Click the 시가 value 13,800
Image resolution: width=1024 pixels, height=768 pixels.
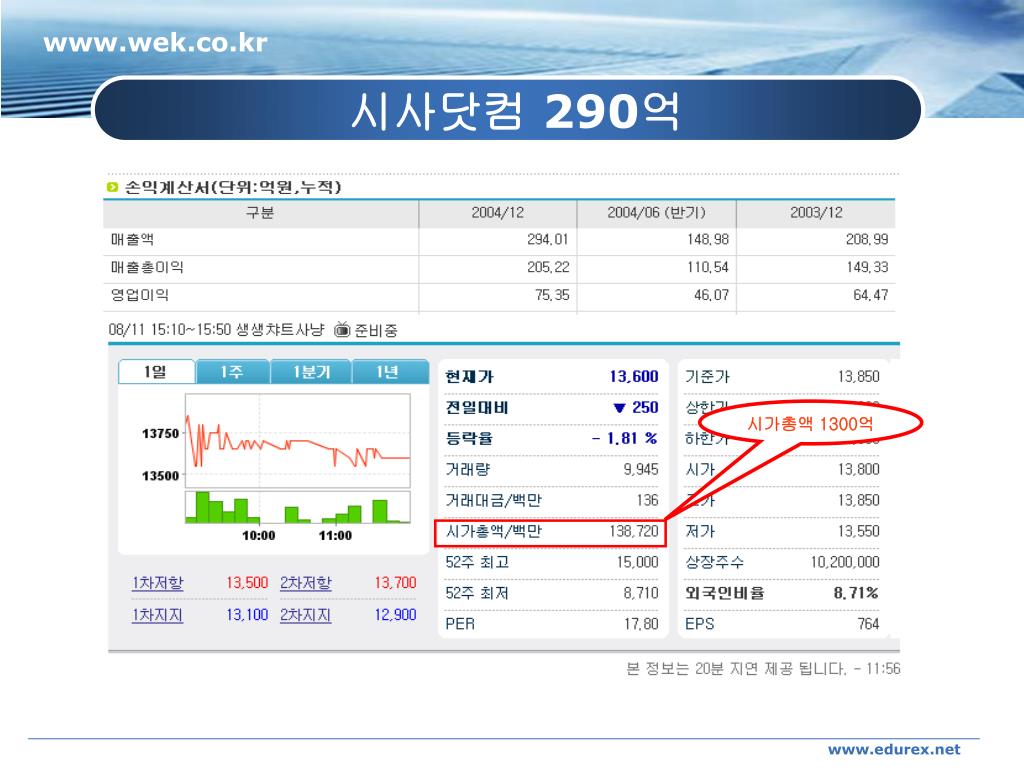858,470
